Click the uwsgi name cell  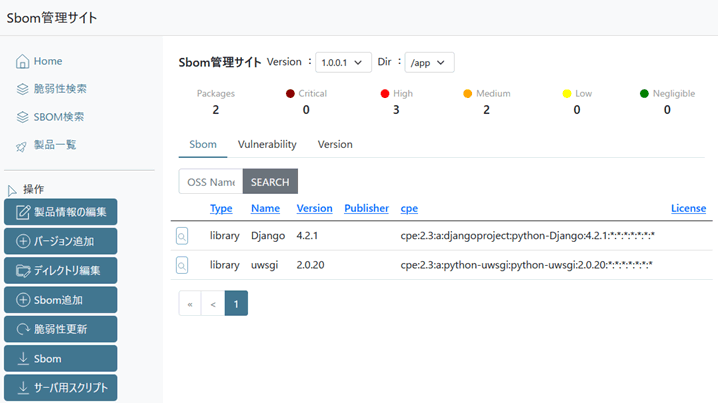pos(264,265)
